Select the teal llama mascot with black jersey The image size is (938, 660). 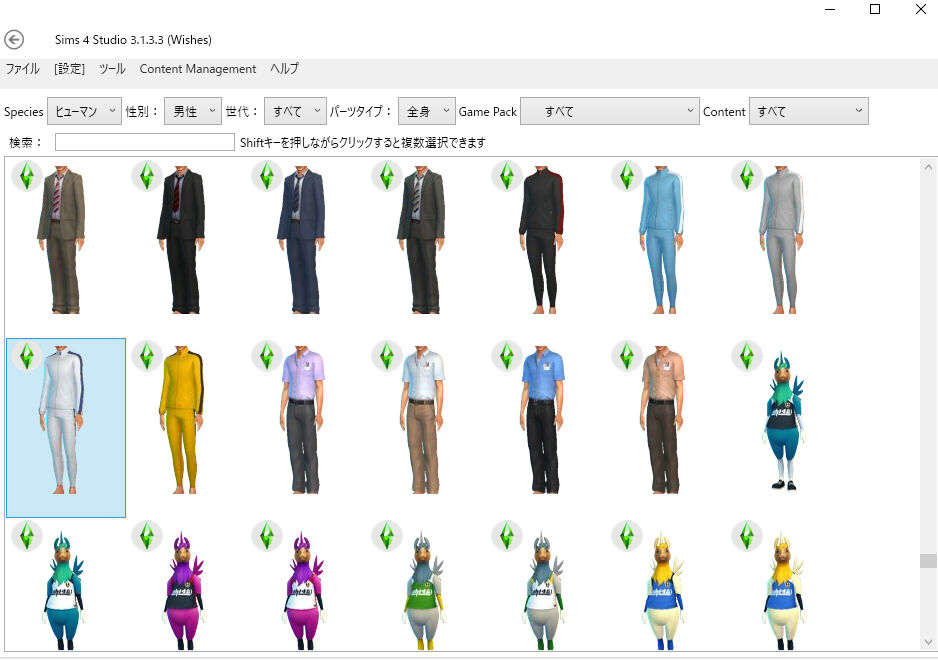[x=784, y=421]
